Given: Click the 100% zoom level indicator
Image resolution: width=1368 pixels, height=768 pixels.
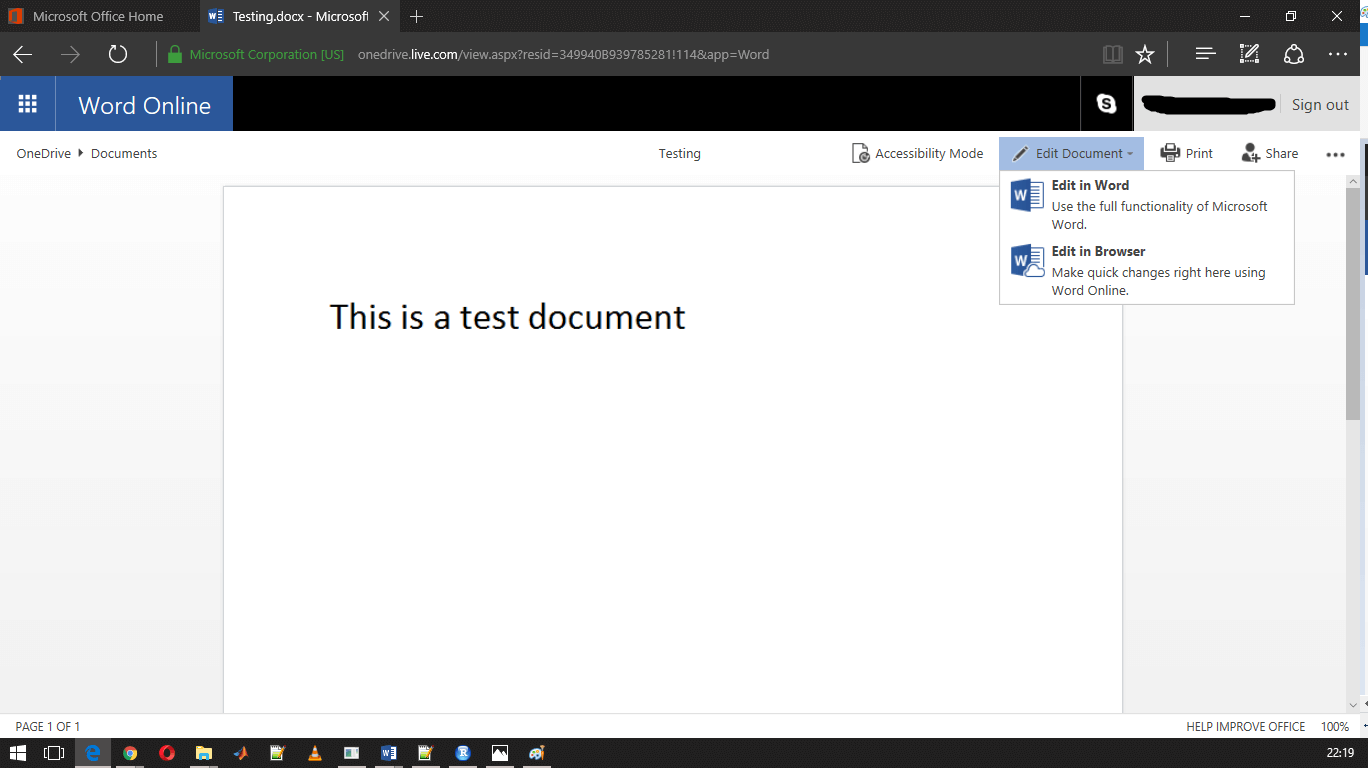Looking at the screenshot, I should point(1335,727).
